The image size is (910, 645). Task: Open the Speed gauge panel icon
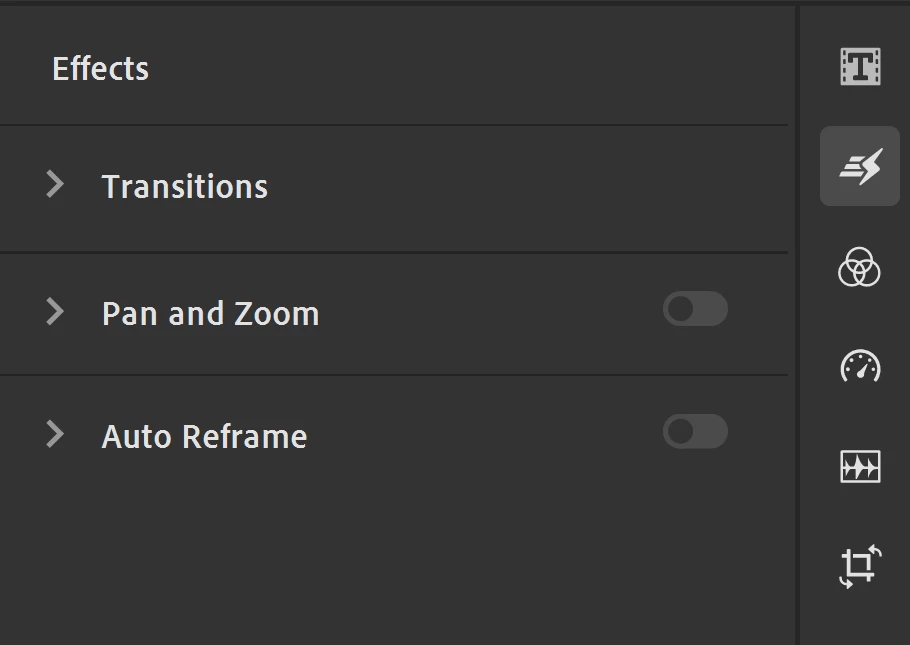pyautogui.click(x=859, y=366)
